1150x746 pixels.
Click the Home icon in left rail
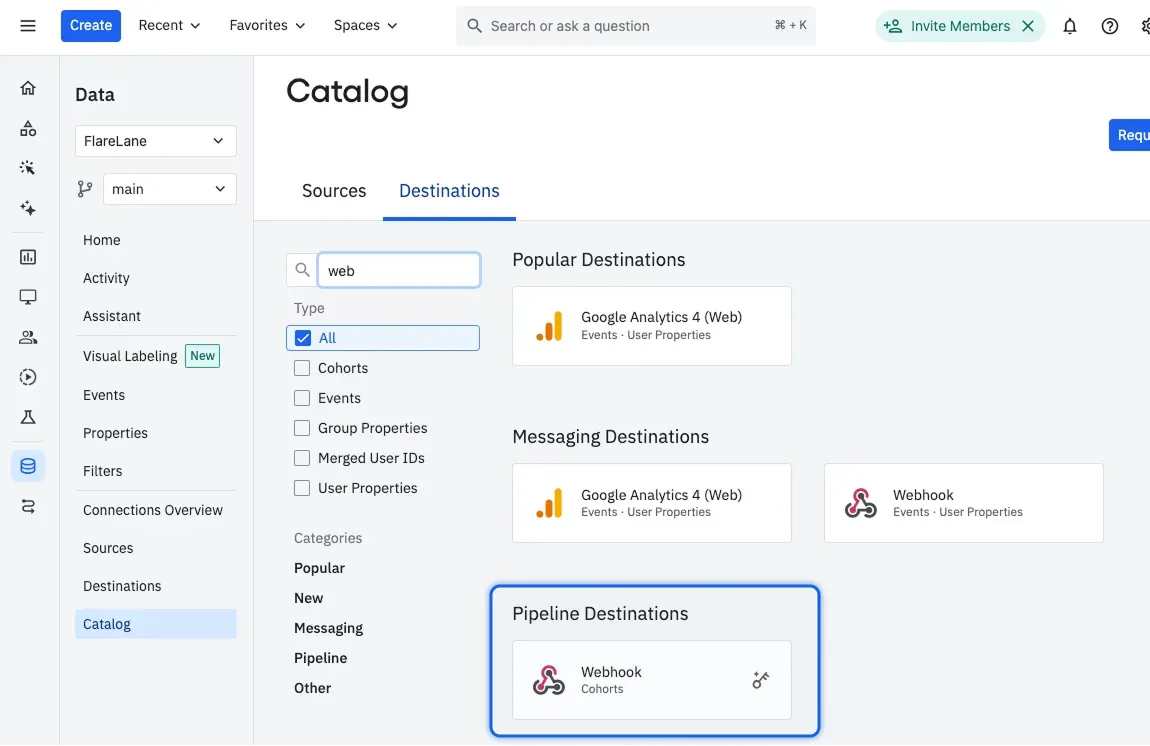[28, 88]
